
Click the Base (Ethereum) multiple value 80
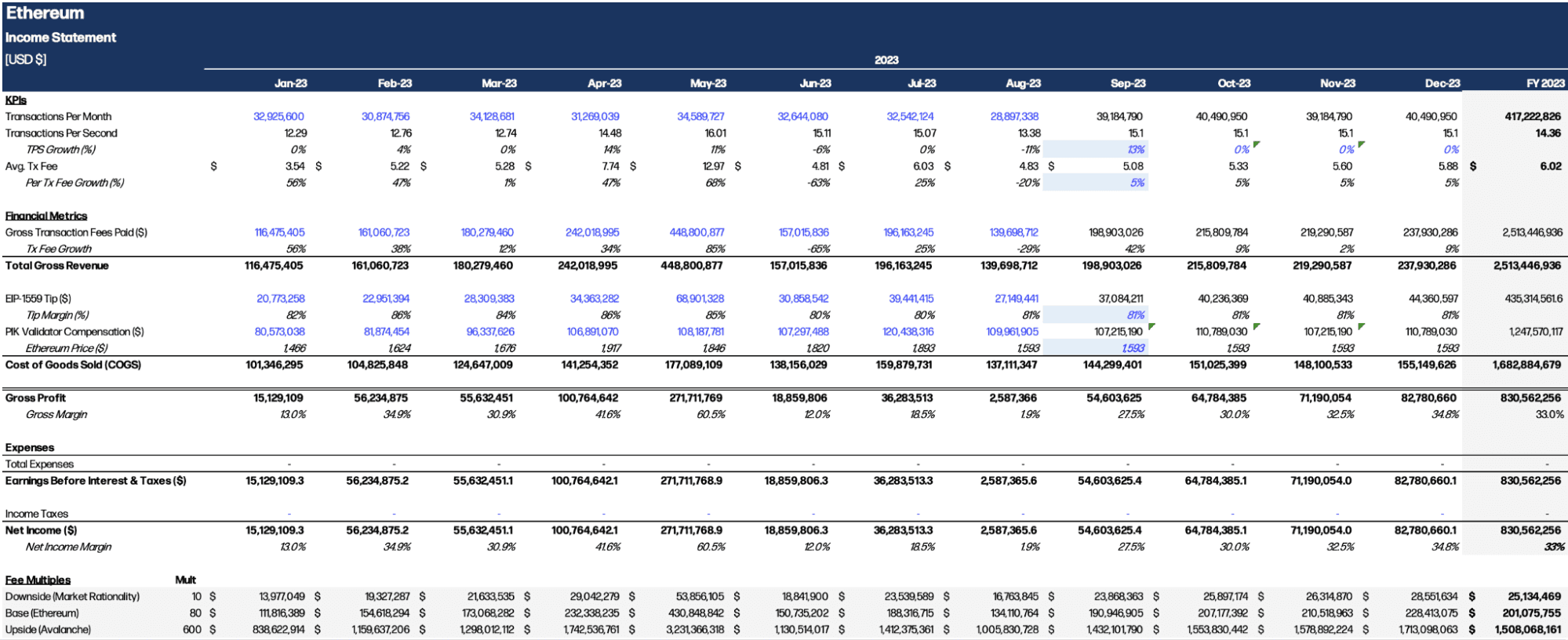tap(195, 613)
